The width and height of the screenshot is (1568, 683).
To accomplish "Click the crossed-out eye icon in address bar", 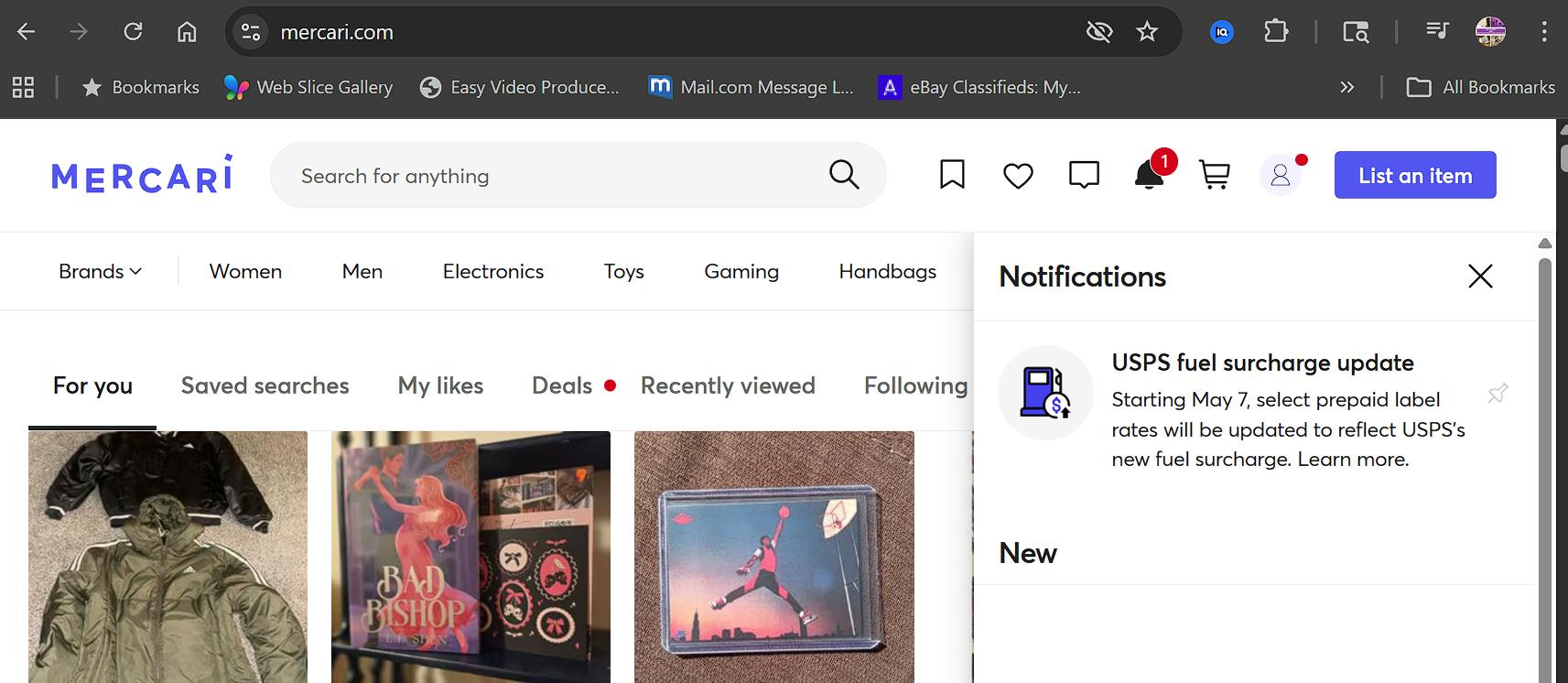I will 1098,32.
